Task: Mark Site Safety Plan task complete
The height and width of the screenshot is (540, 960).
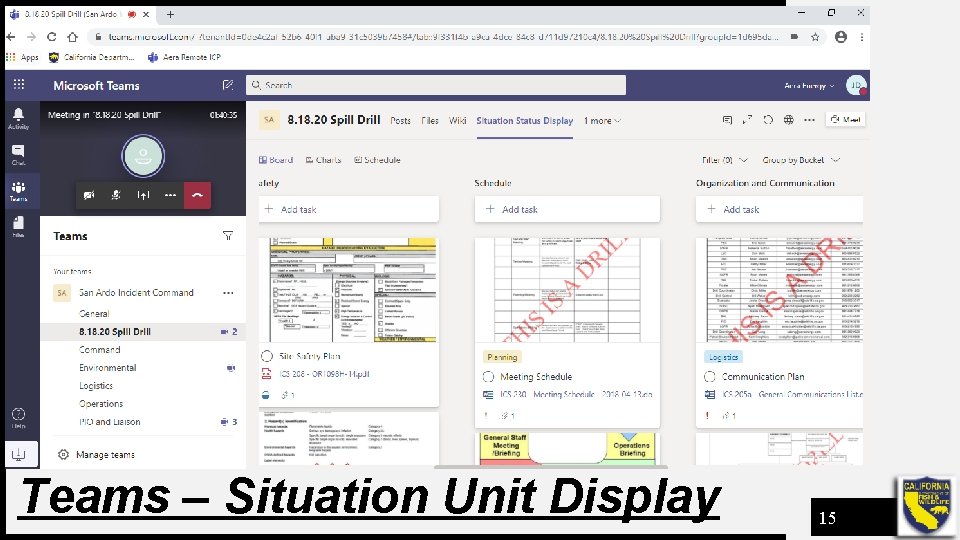Action: point(267,356)
